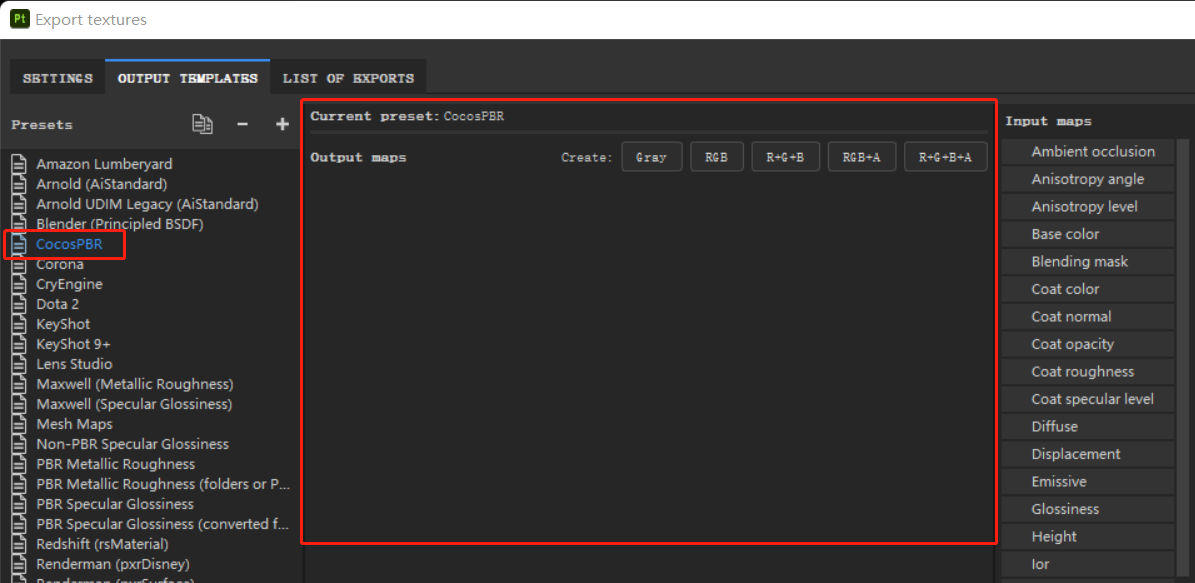Screen dimensions: 1195x583
Task: Click the Base color input map
Action: coord(1088,234)
